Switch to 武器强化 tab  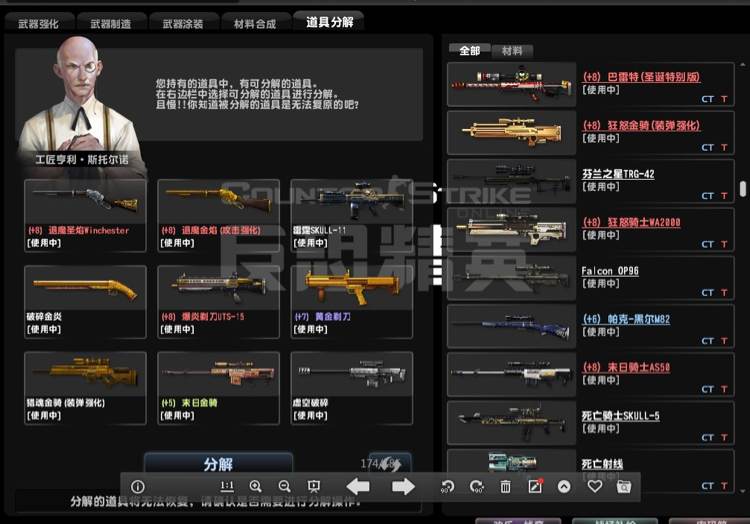[38, 23]
